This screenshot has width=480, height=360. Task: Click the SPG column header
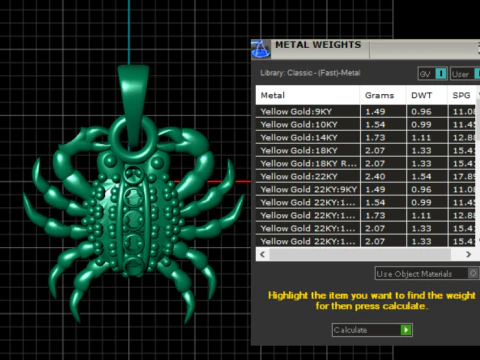pos(462,95)
